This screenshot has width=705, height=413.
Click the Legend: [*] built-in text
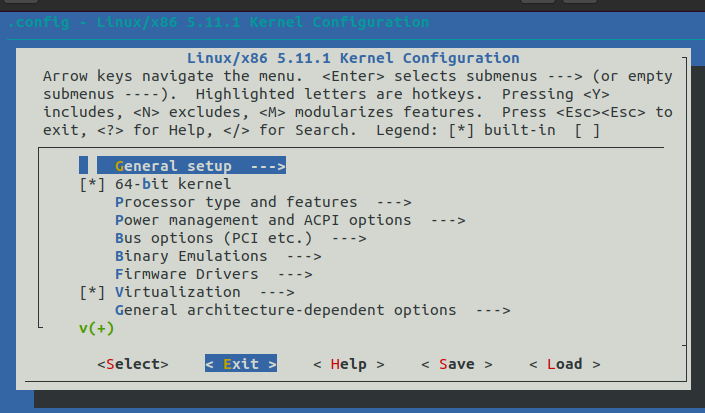pyautogui.click(x=466, y=130)
